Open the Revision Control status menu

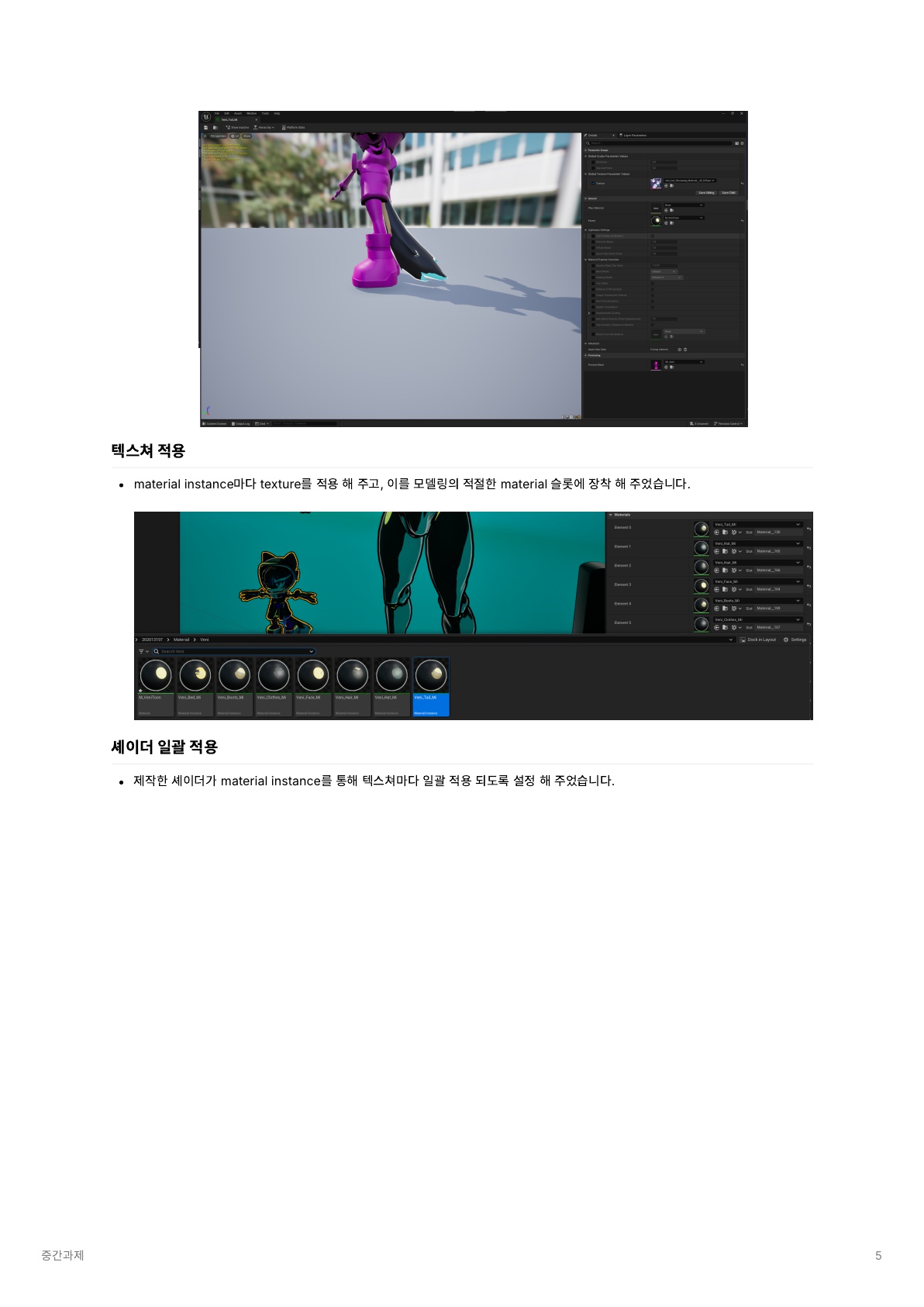click(729, 423)
